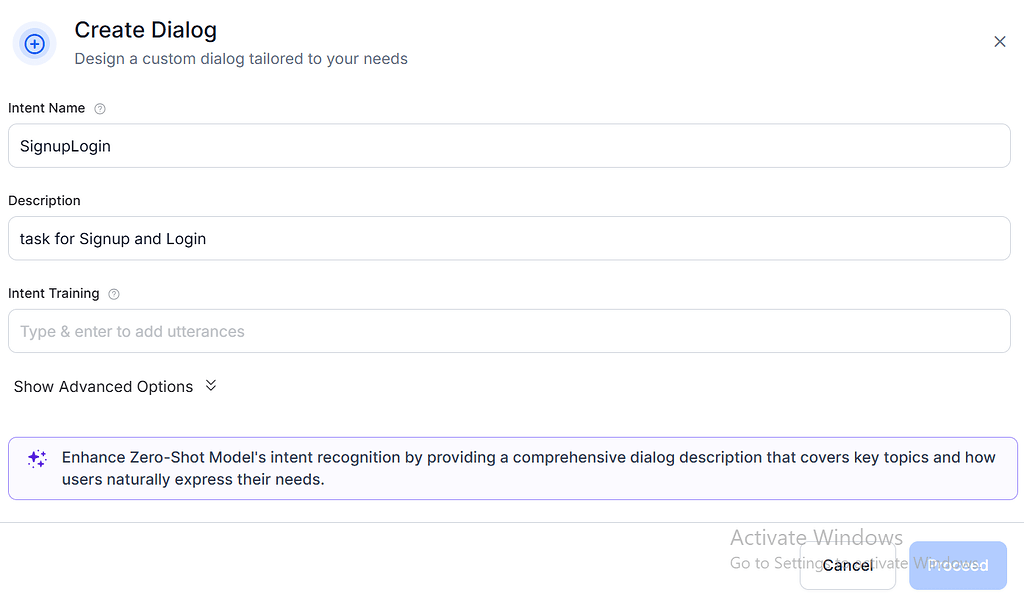Viewport: 1024px width, 605px height.
Task: Click the Description field label
Action: (x=44, y=201)
